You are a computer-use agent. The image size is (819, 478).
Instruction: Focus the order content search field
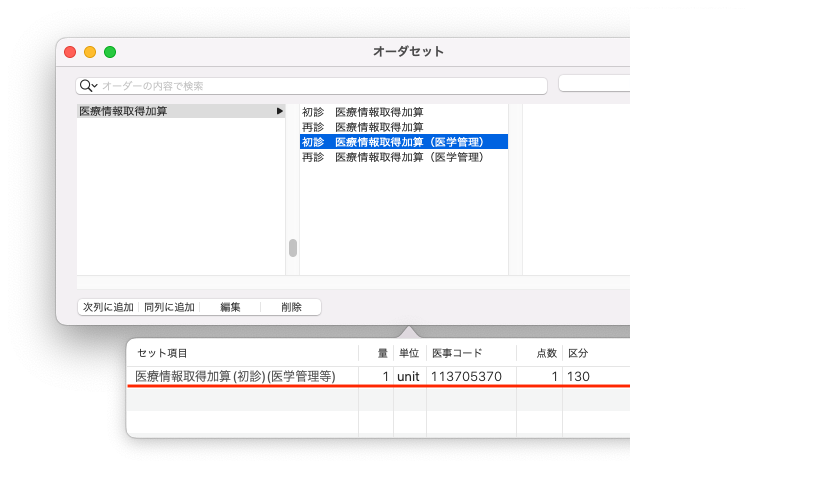(x=320, y=86)
